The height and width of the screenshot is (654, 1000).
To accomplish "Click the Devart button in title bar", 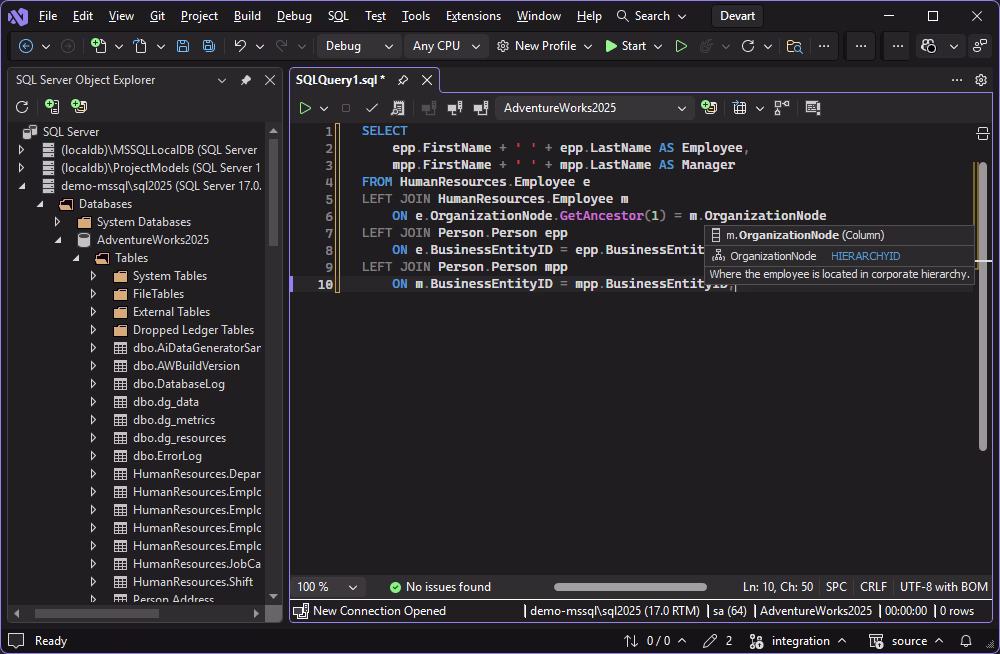I will [738, 16].
